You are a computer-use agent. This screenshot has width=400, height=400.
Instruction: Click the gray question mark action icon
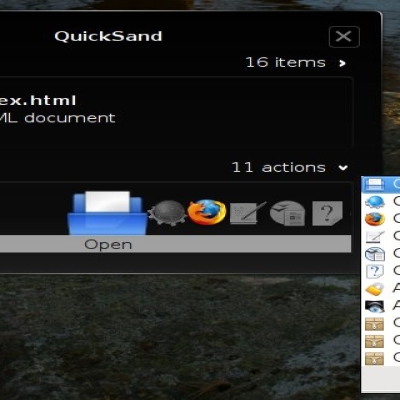point(327,213)
